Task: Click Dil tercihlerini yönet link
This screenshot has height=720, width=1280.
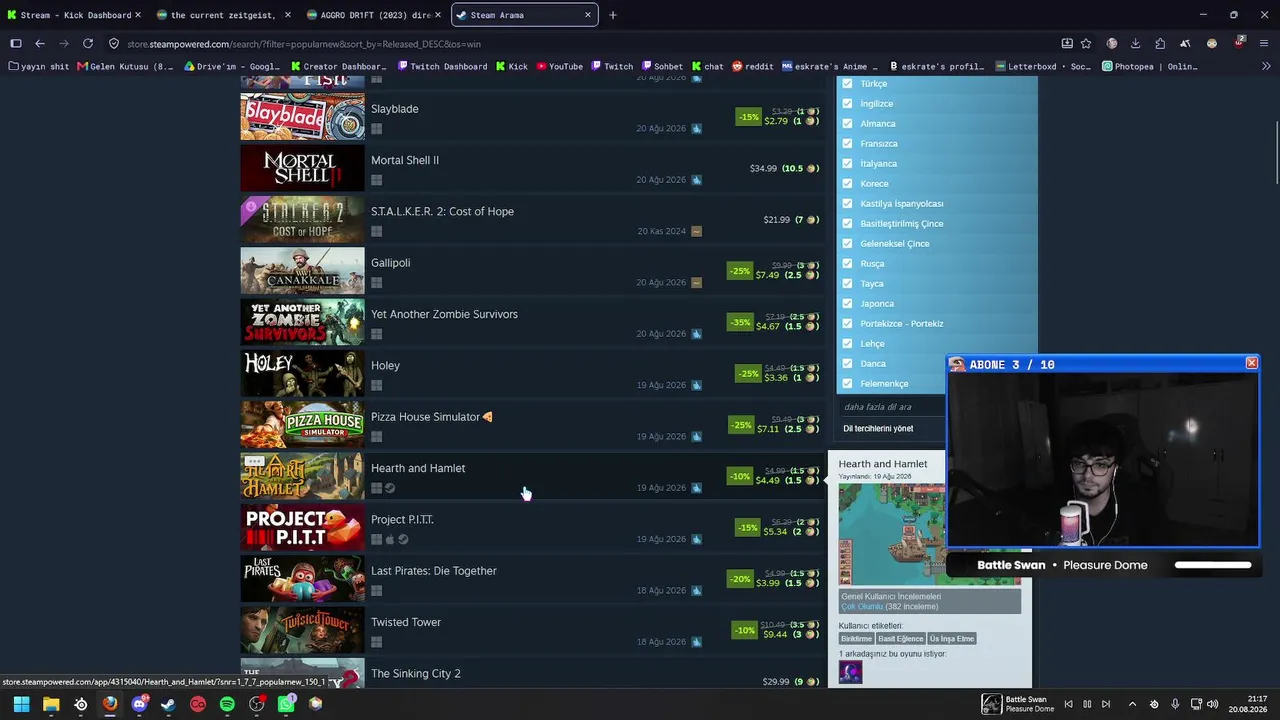Action: (878, 429)
